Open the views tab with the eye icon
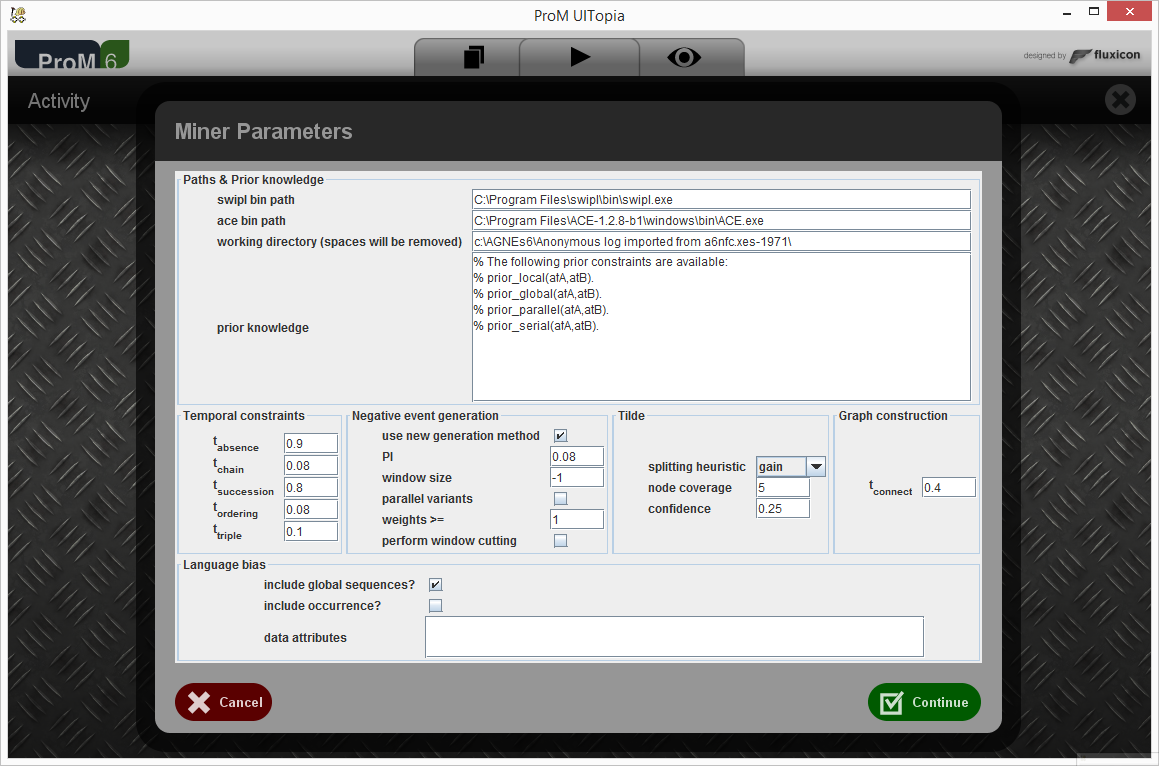 684,57
